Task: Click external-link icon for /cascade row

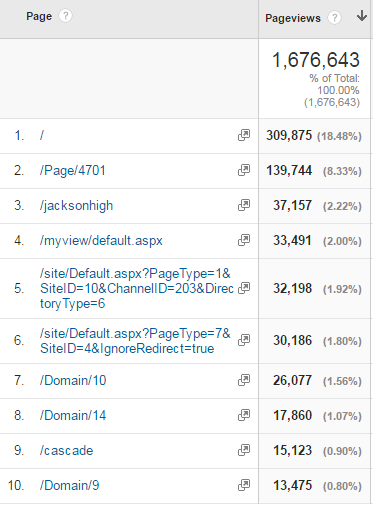Action: pyautogui.click(x=244, y=450)
